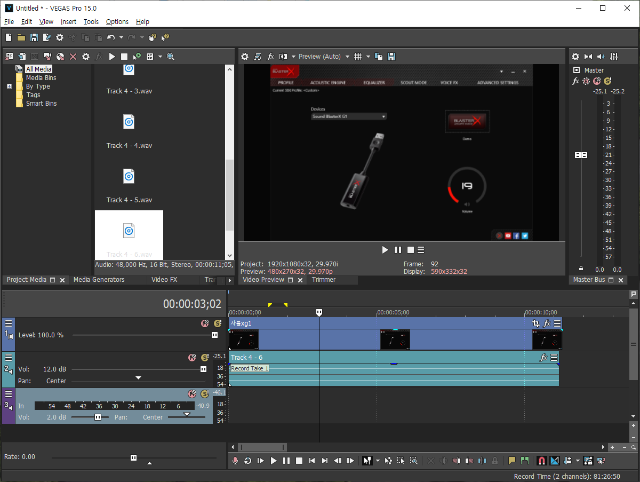
Task: Open track 2 hamburger menu
Action: tap(8, 358)
